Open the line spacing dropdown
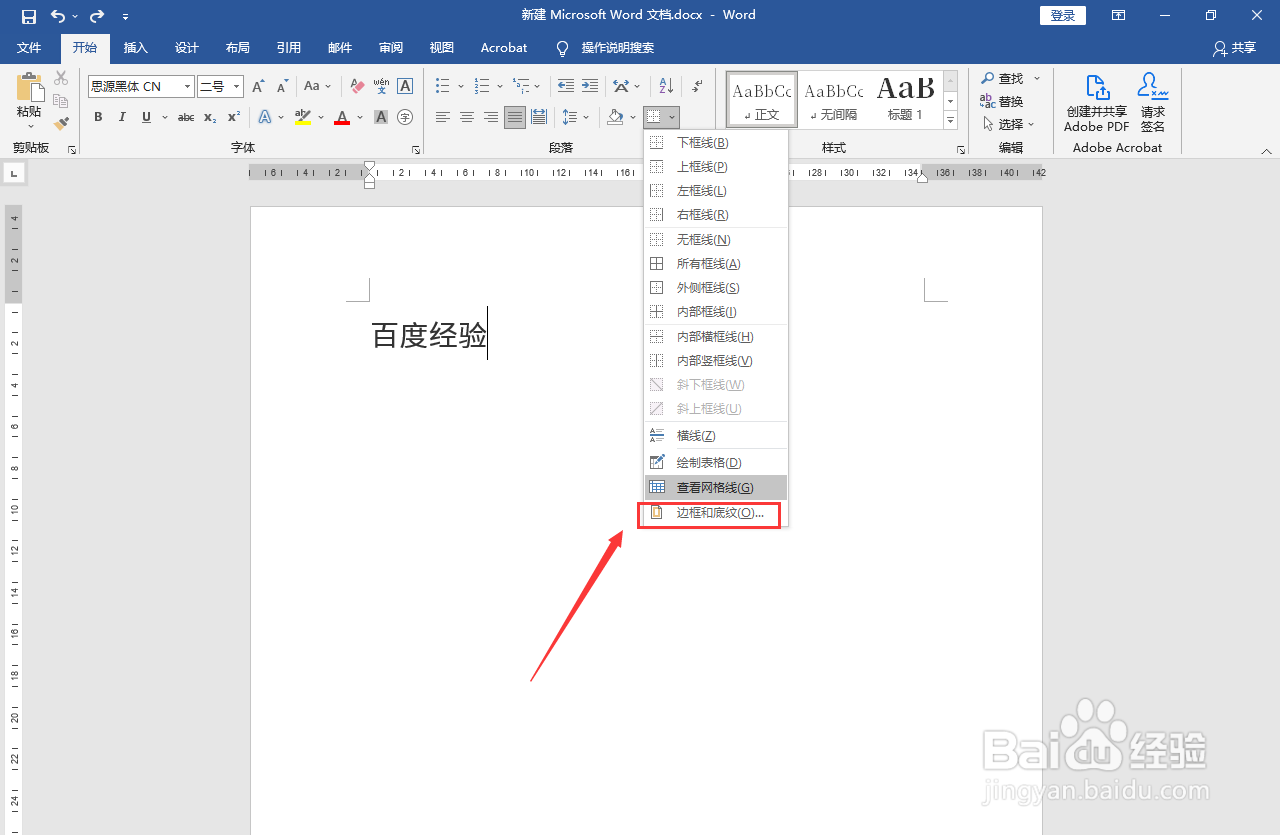 [575, 117]
